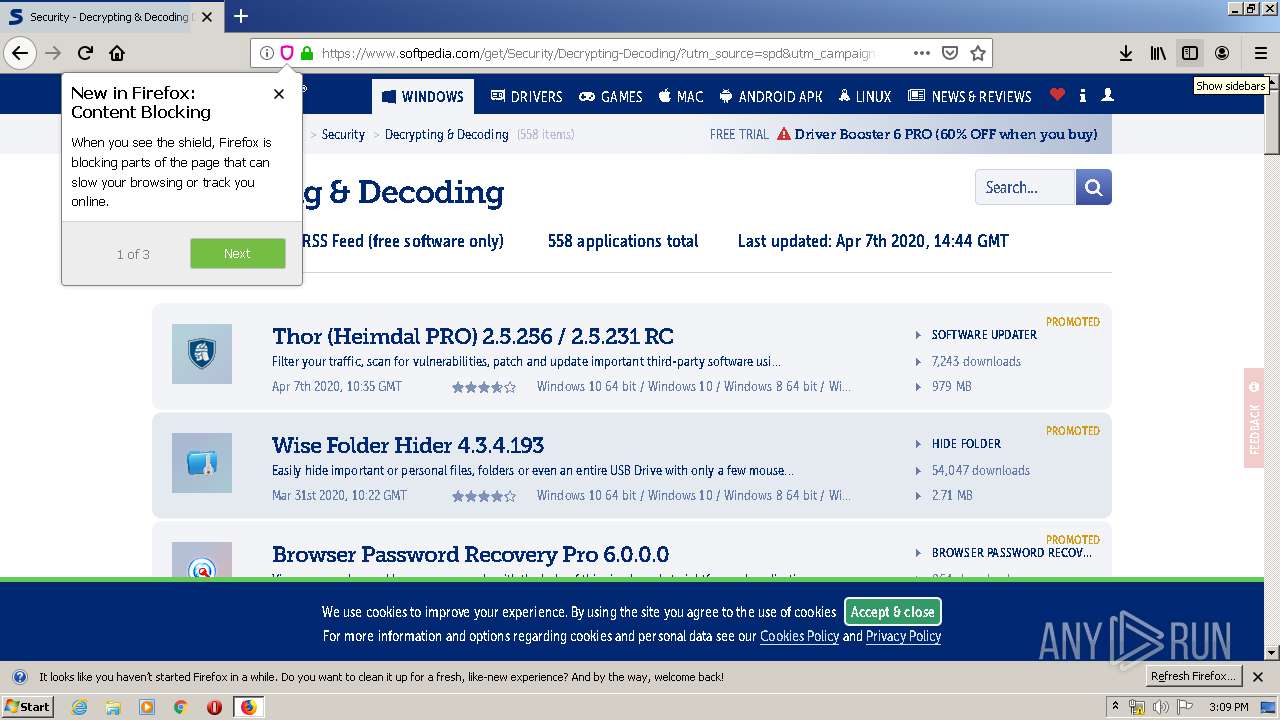Go to the Linux section

point(866,96)
